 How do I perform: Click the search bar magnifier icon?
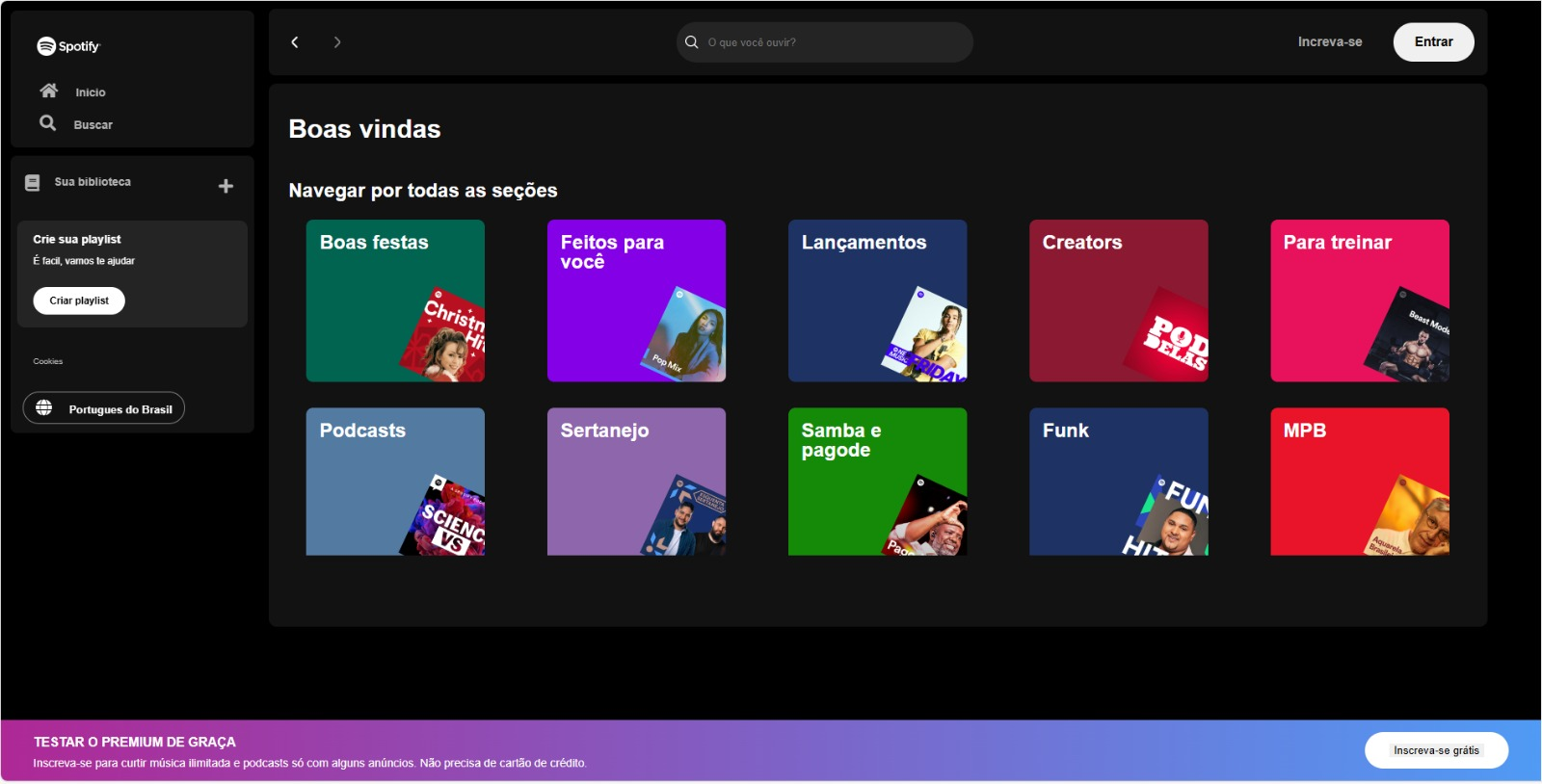691,42
